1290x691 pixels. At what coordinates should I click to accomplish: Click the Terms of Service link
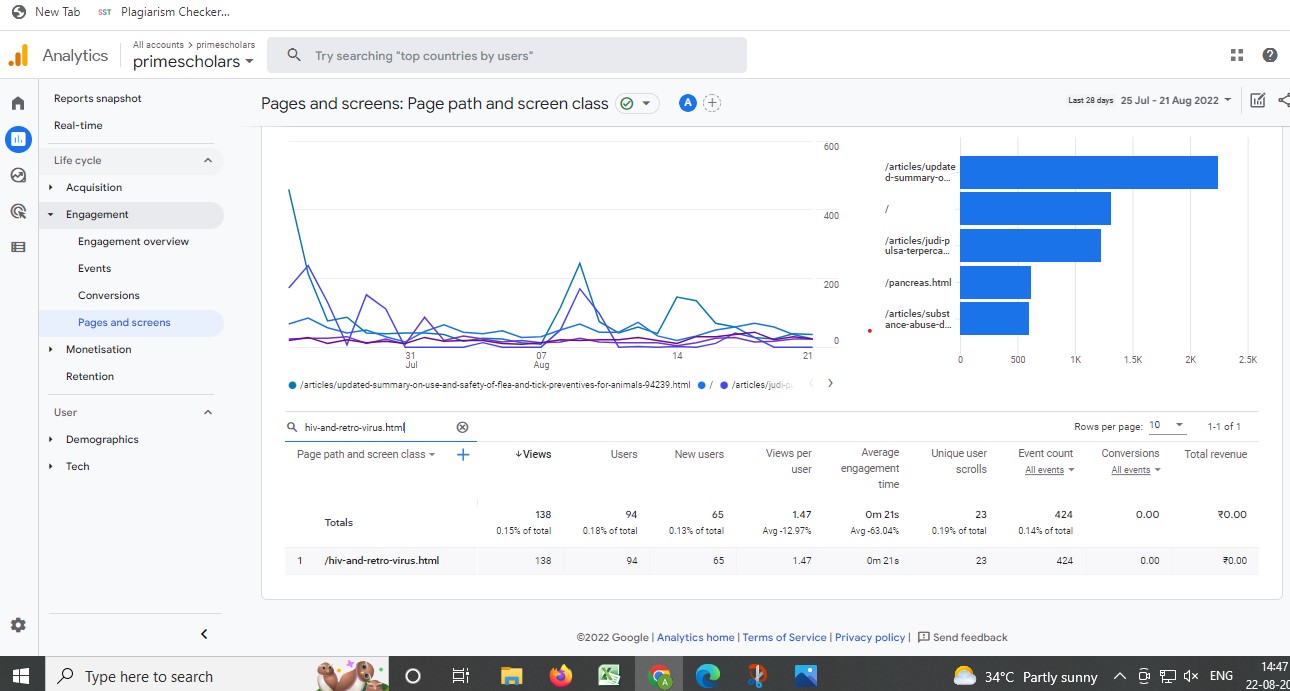(784, 637)
